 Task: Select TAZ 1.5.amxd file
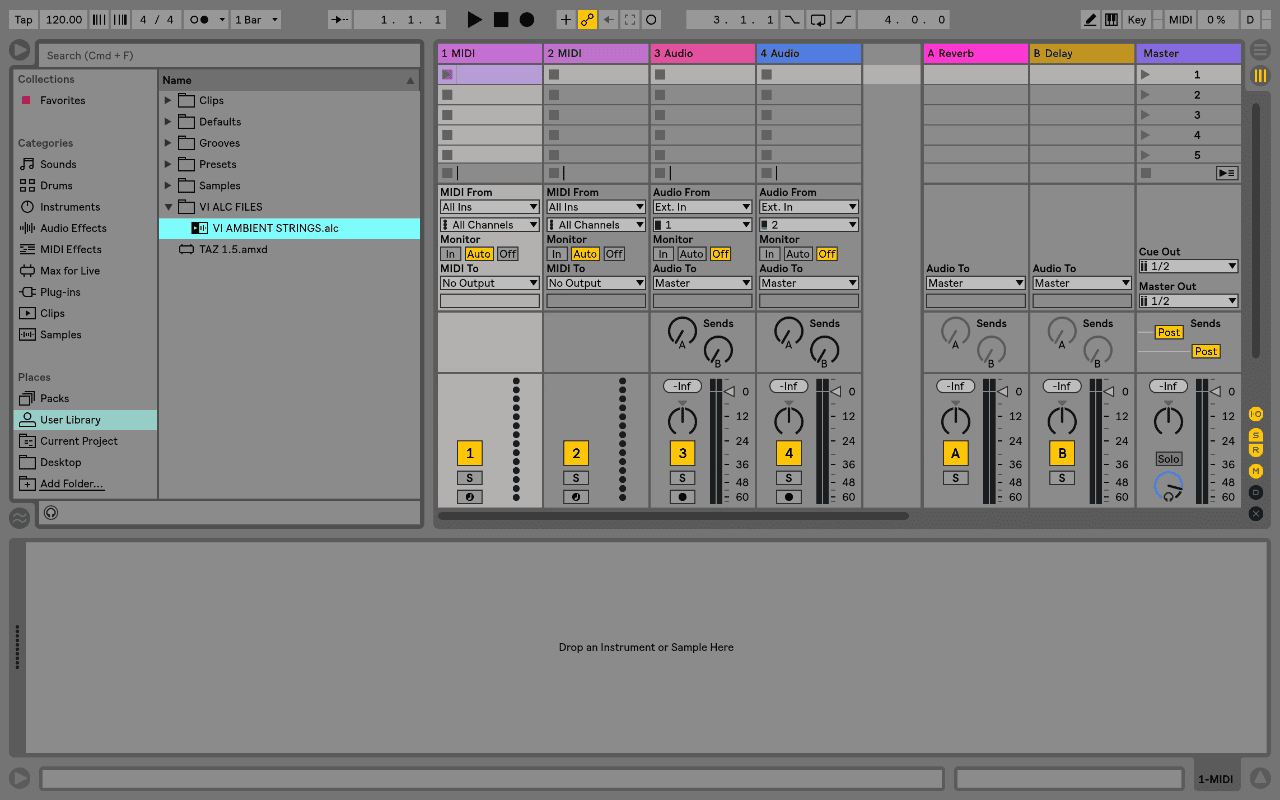click(x=290, y=249)
